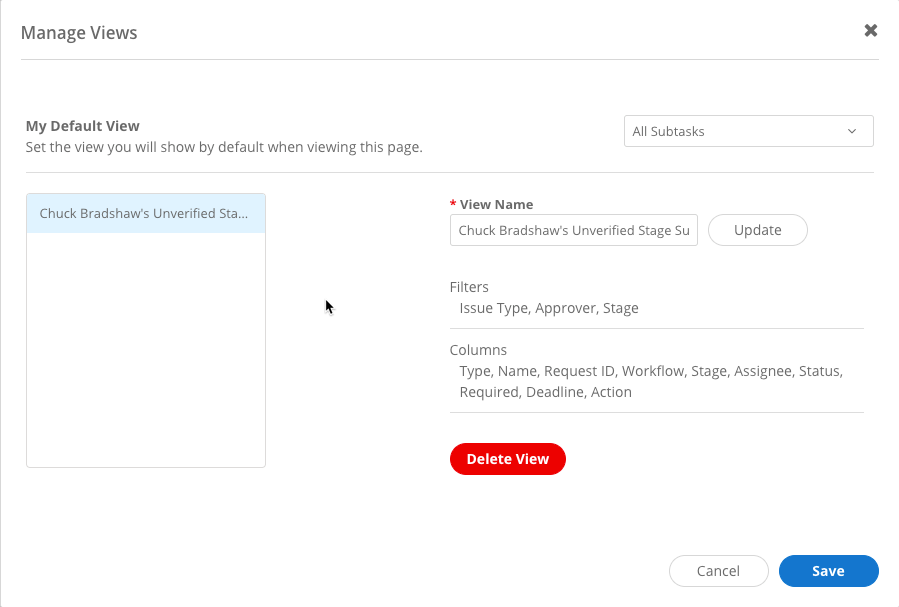Click the Manage Views title
The width and height of the screenshot is (899, 607).
coord(79,32)
